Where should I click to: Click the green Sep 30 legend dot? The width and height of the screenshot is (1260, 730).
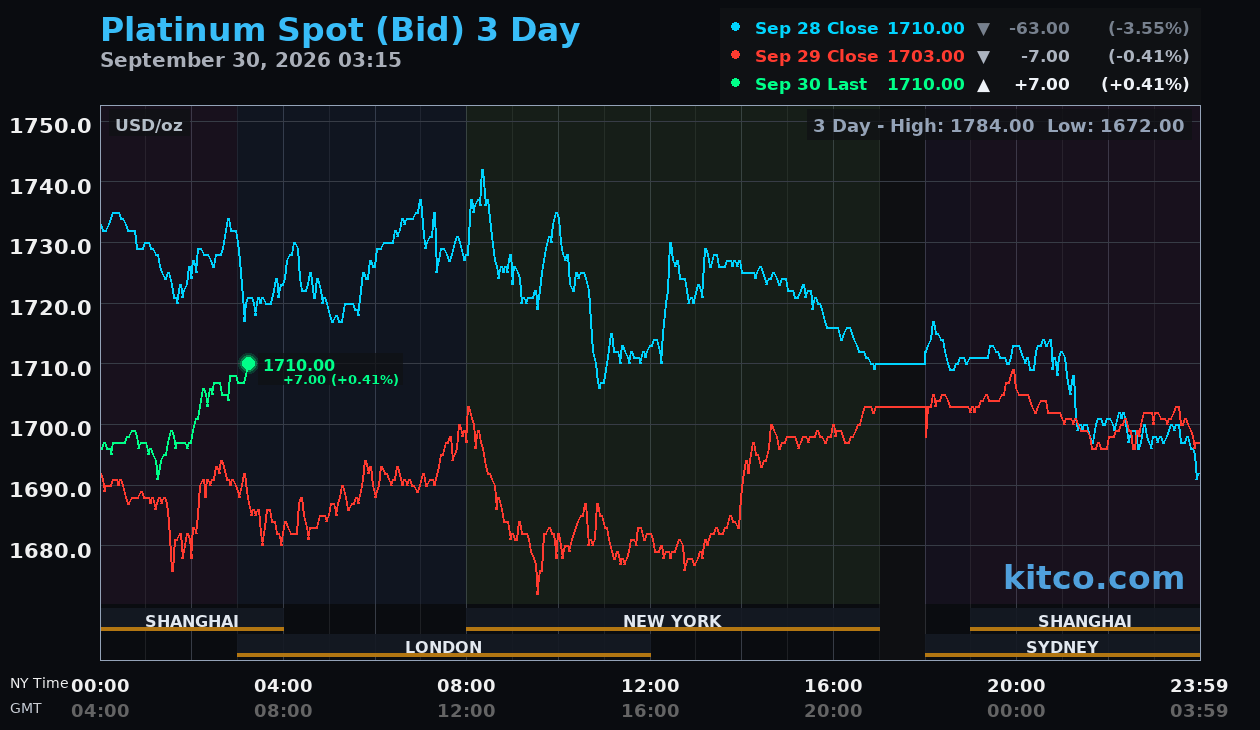click(737, 83)
